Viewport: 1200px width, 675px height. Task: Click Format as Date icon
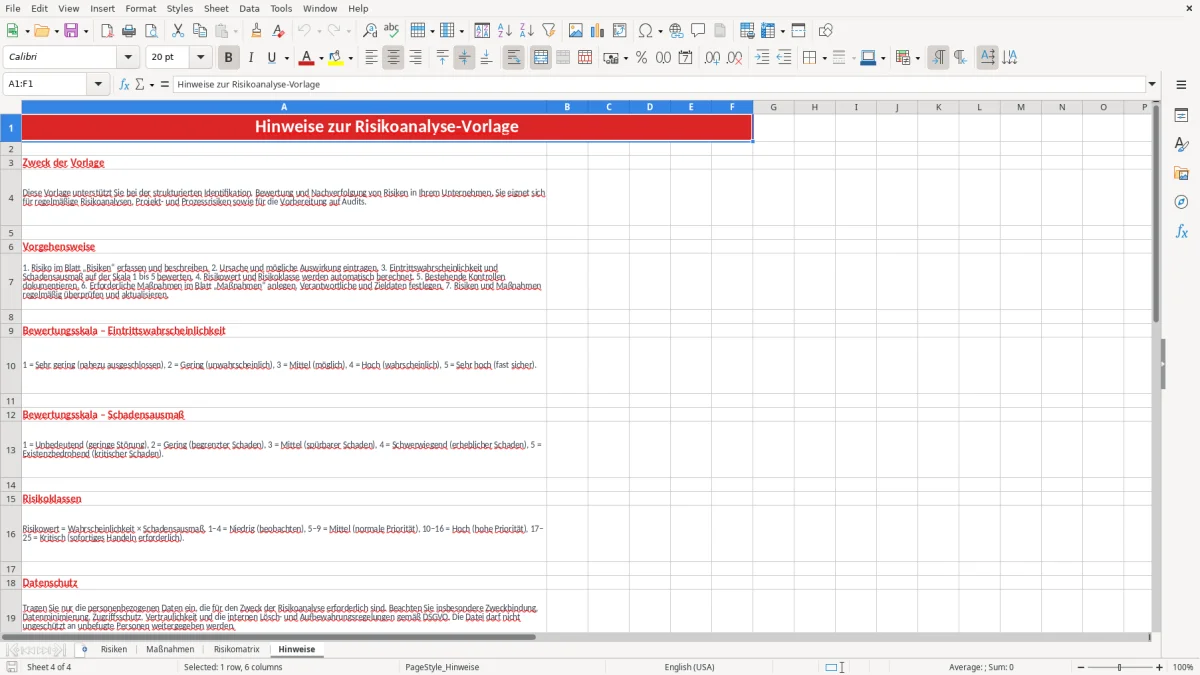[x=685, y=58]
